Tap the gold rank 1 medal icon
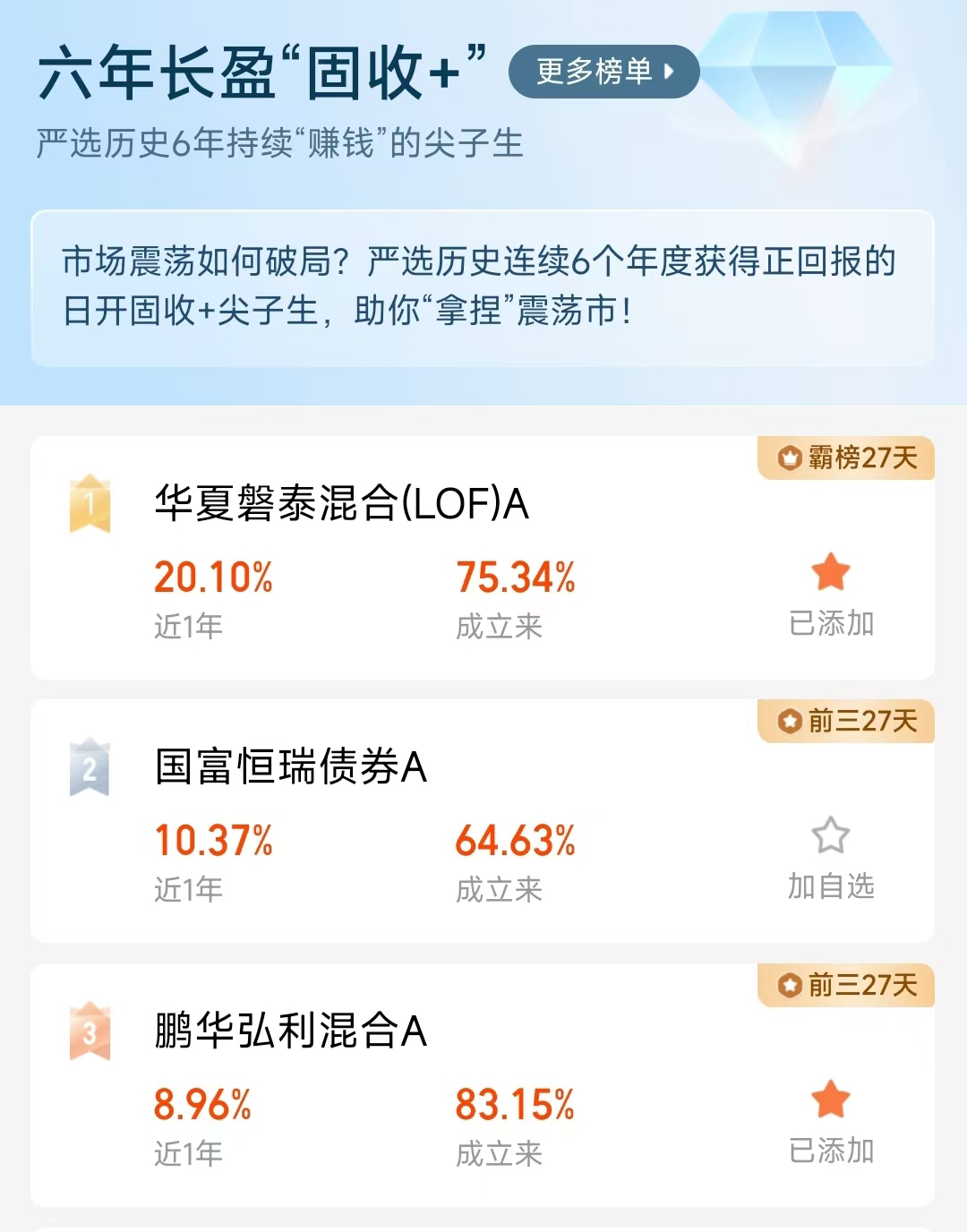 click(90, 503)
